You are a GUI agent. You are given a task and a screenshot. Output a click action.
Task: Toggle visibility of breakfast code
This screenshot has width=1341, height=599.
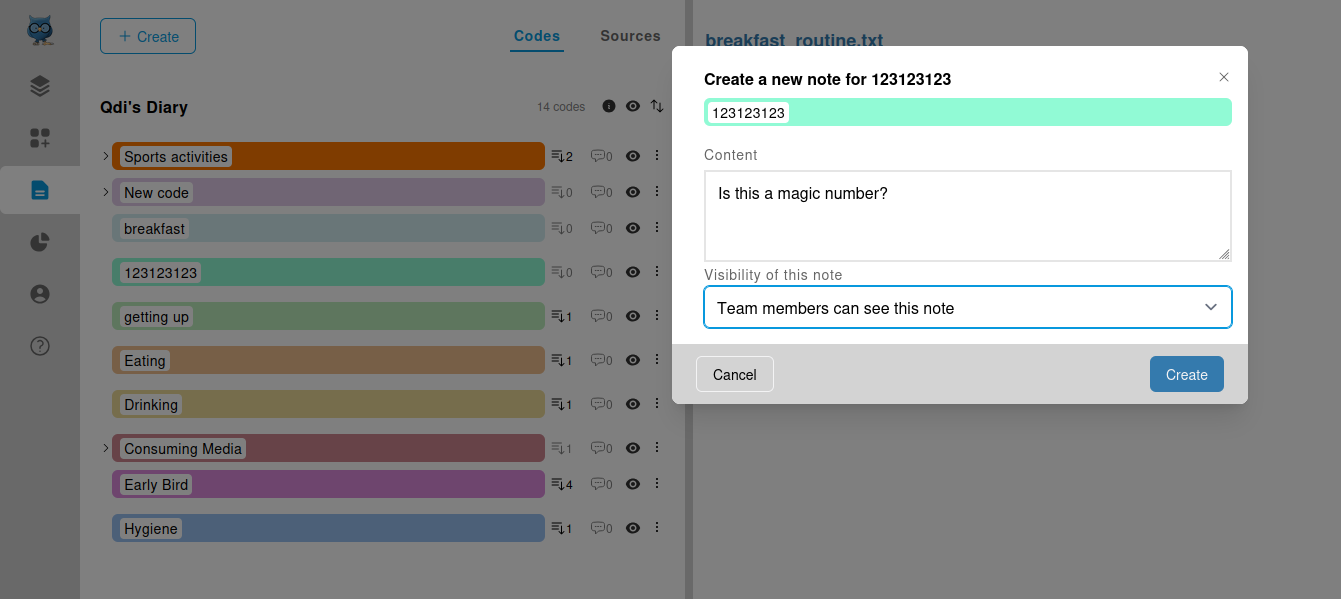(x=633, y=228)
